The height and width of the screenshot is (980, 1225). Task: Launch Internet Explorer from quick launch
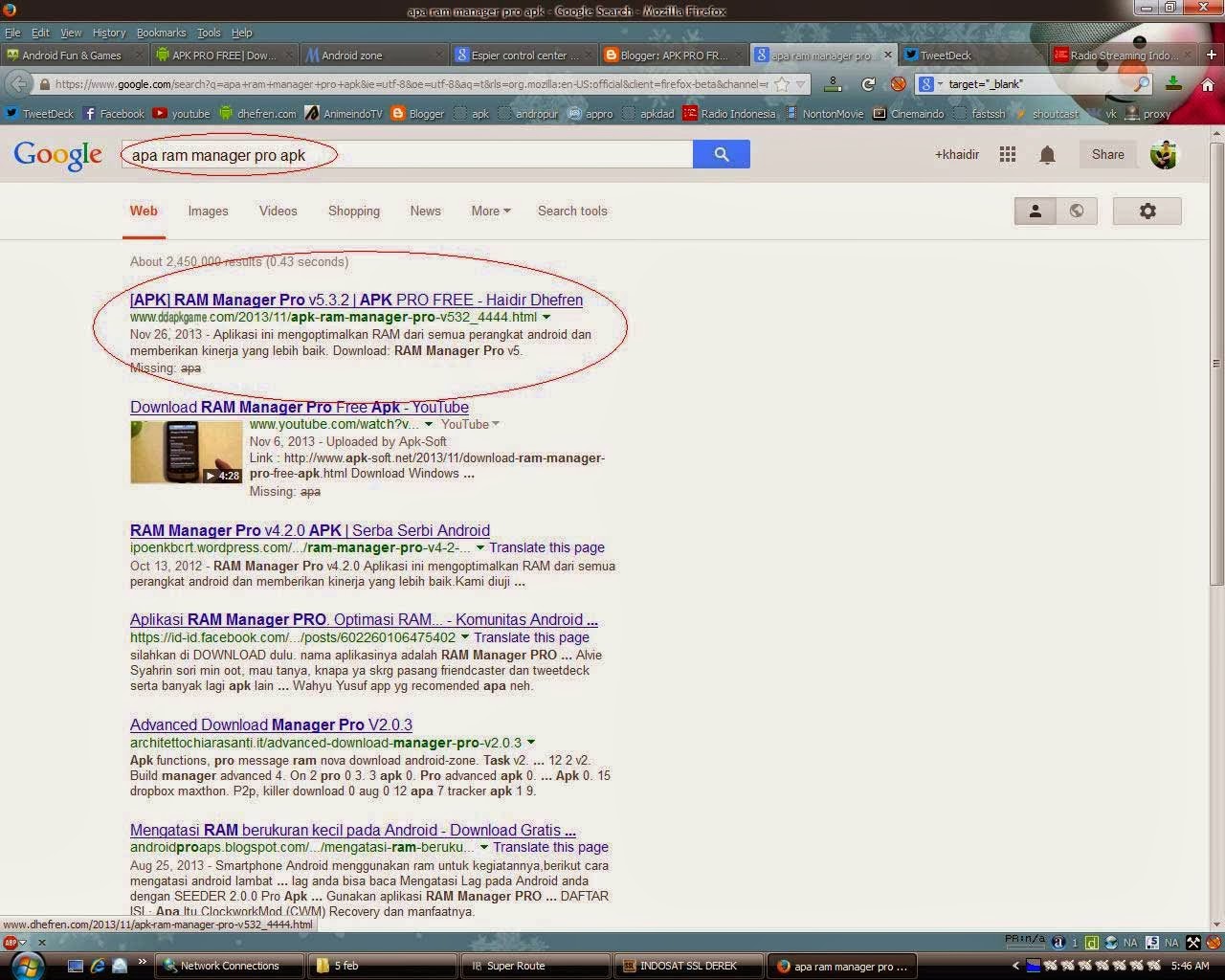[x=98, y=966]
